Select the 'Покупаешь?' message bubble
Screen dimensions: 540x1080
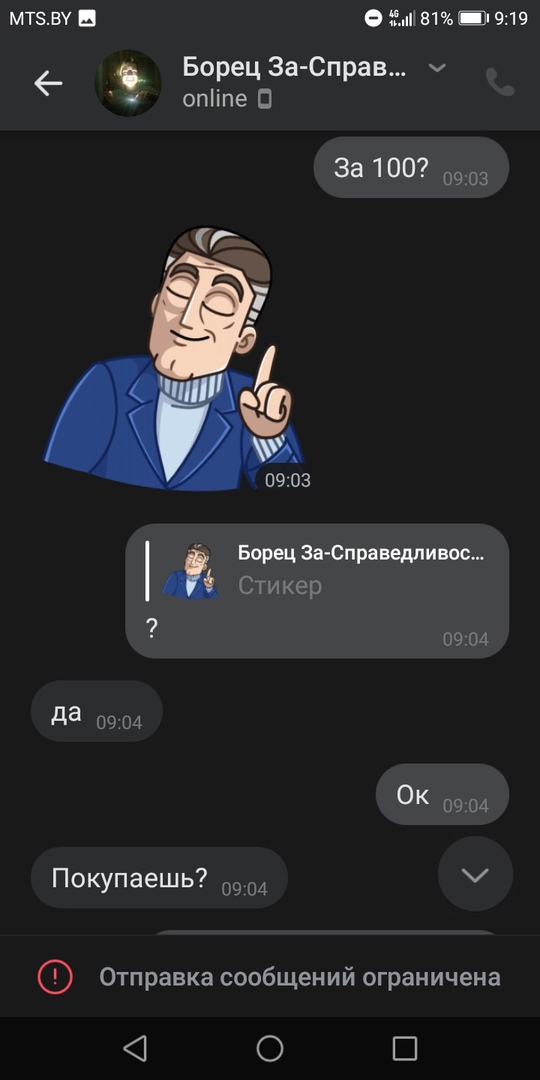click(x=159, y=878)
